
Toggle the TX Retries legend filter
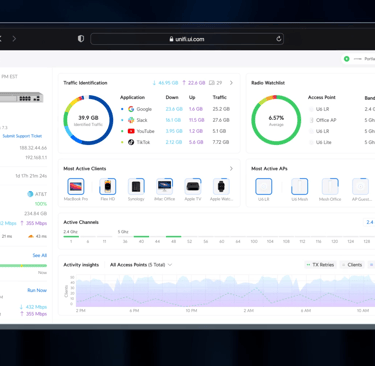[320, 265]
